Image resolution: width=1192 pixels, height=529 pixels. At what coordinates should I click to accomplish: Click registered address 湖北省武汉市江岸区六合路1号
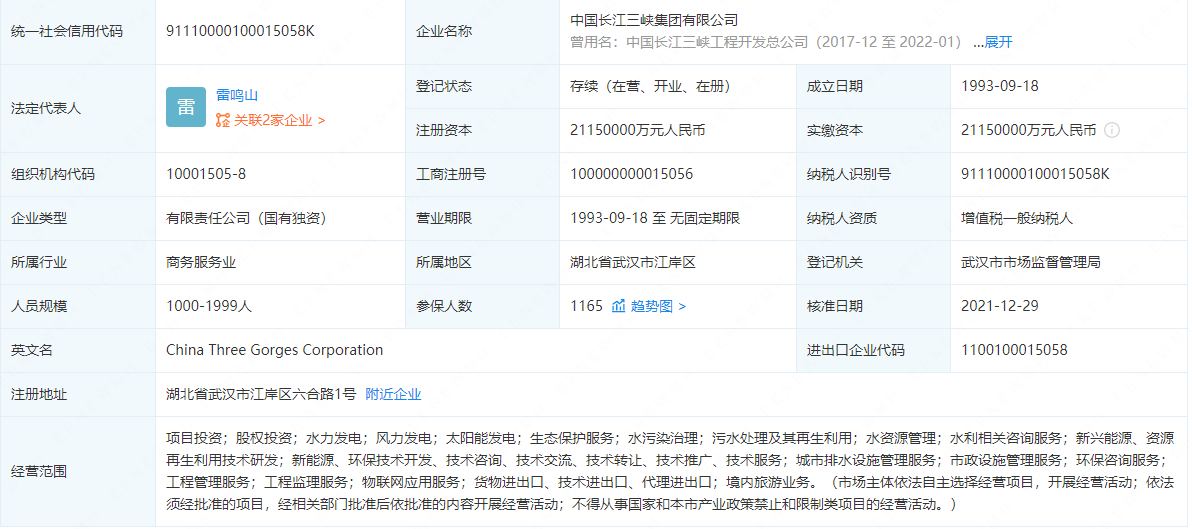pyautogui.click(x=262, y=394)
